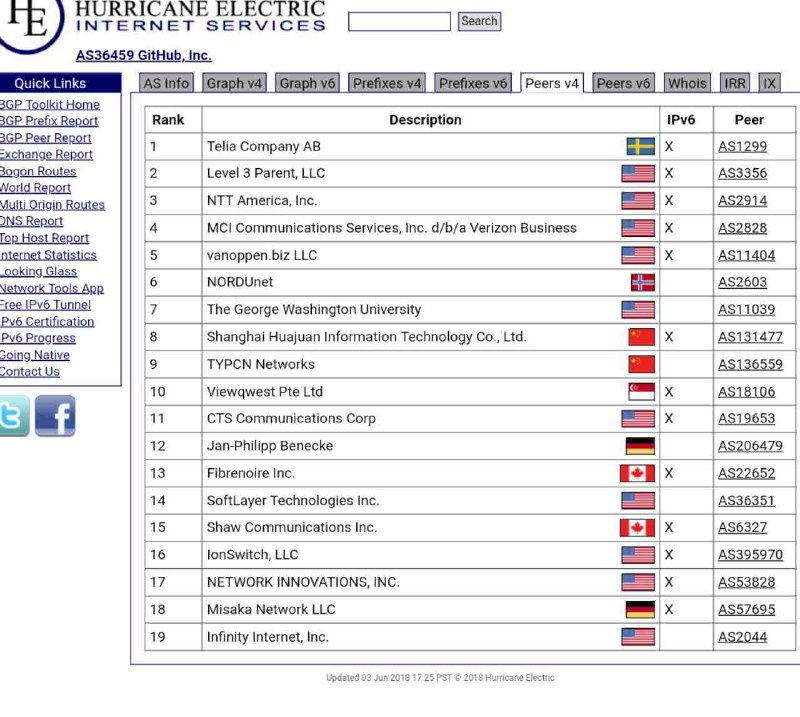Image resolution: width=800 pixels, height=717 pixels.
Task: Click Canada flag in Shaw Communications row
Action: point(637,528)
